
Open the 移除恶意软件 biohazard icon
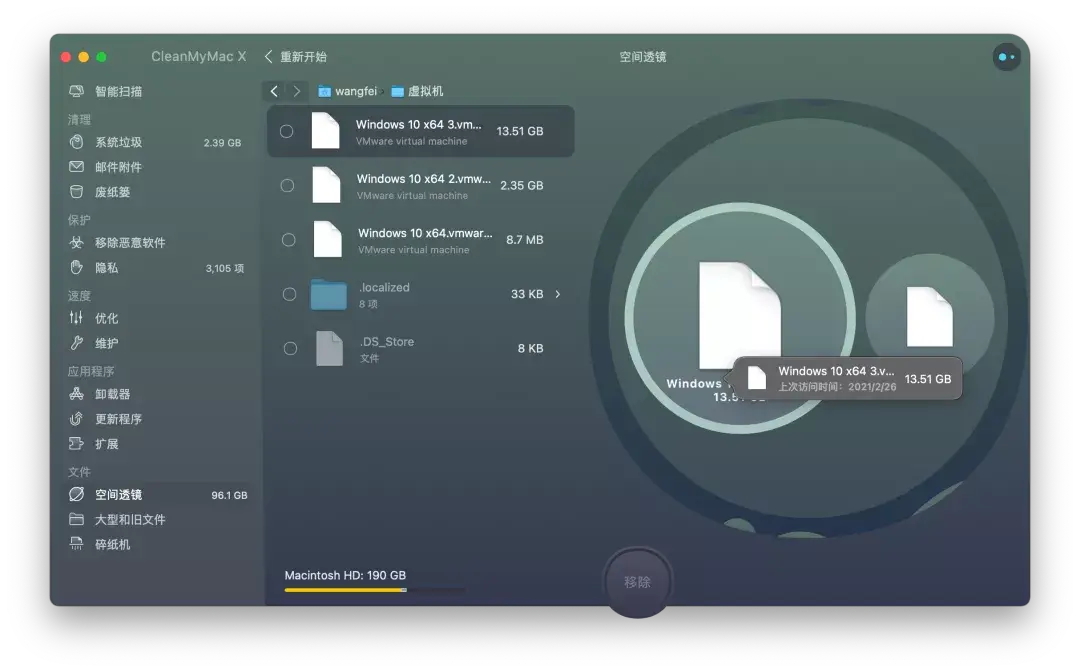tap(76, 242)
